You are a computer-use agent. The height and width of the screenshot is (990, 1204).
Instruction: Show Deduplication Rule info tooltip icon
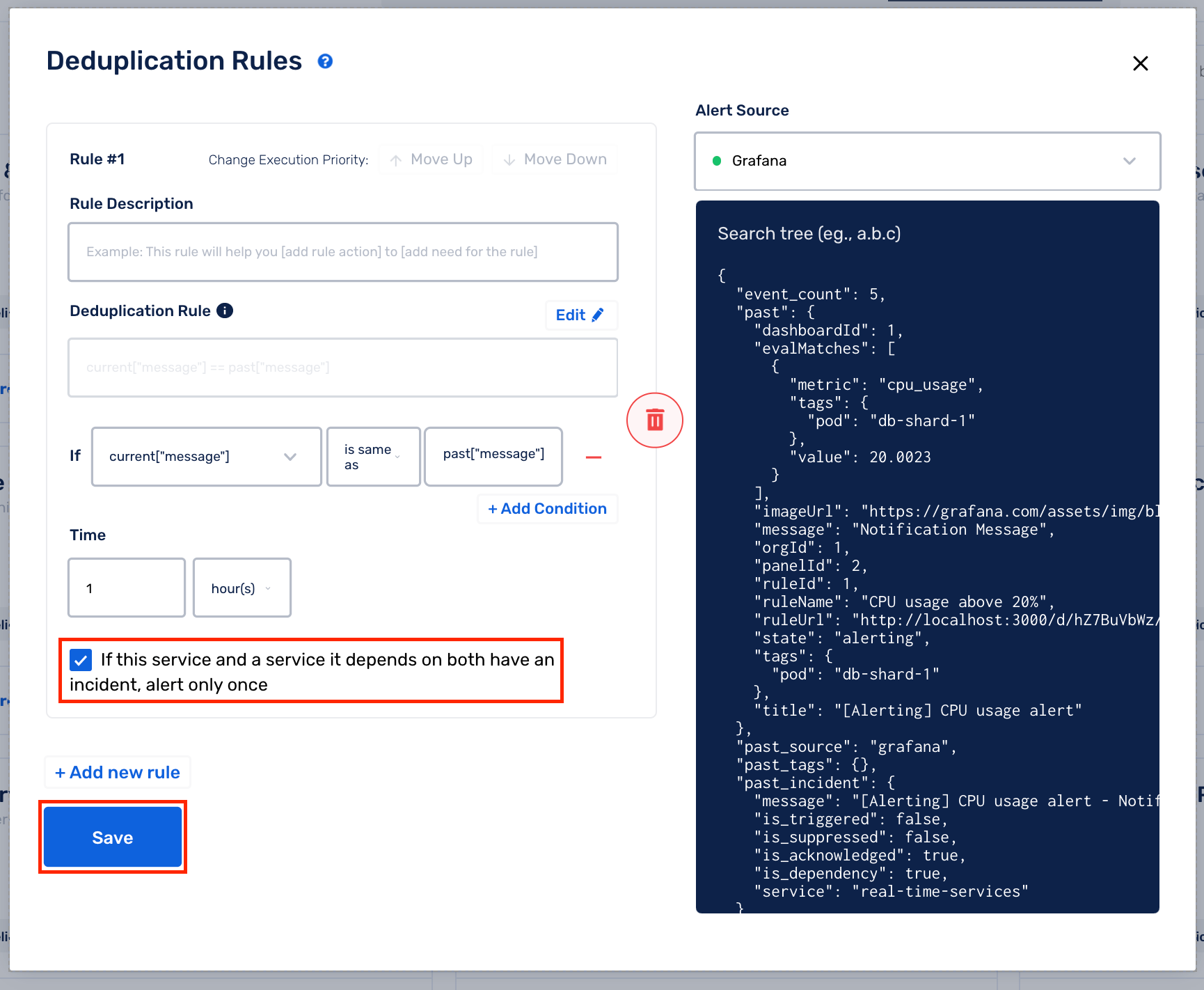coord(225,311)
